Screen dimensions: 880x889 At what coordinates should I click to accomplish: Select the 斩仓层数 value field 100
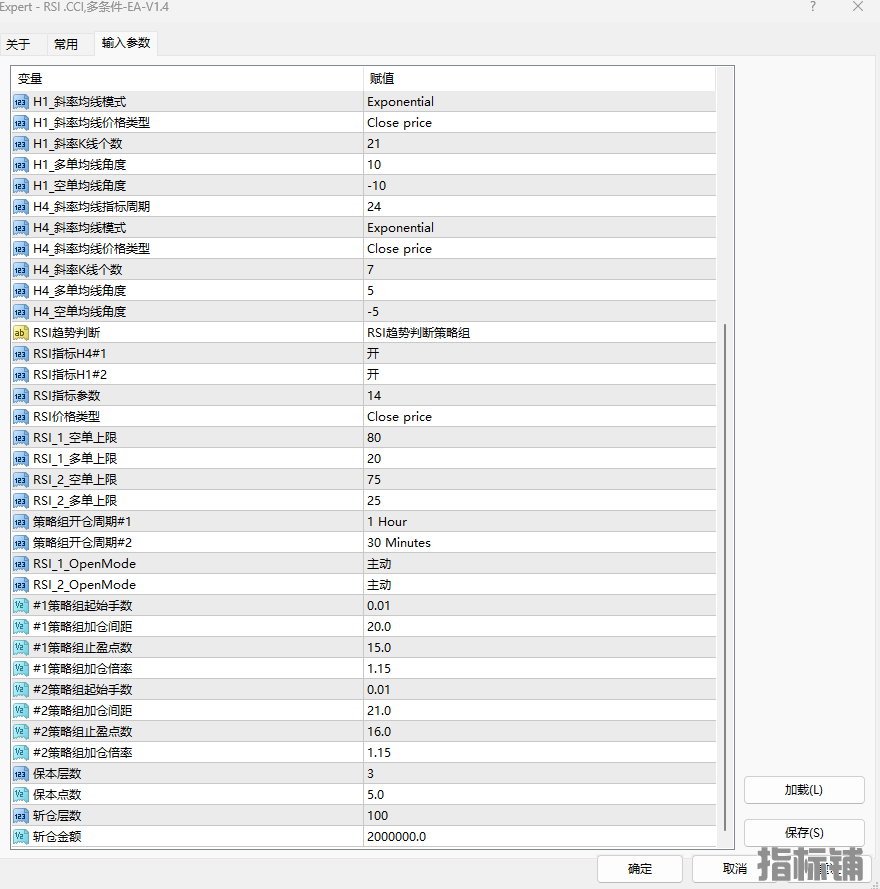[x=378, y=816]
